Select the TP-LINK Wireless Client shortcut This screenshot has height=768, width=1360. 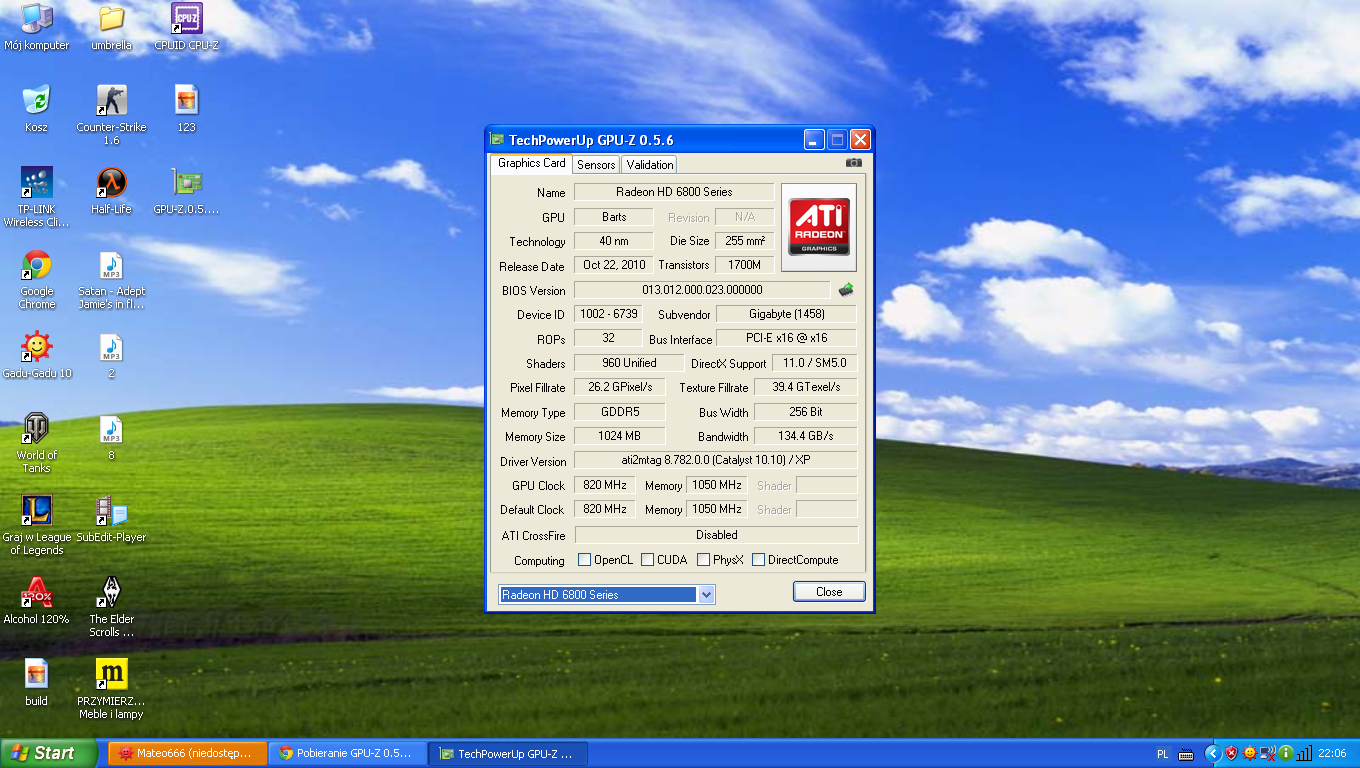pos(37,198)
